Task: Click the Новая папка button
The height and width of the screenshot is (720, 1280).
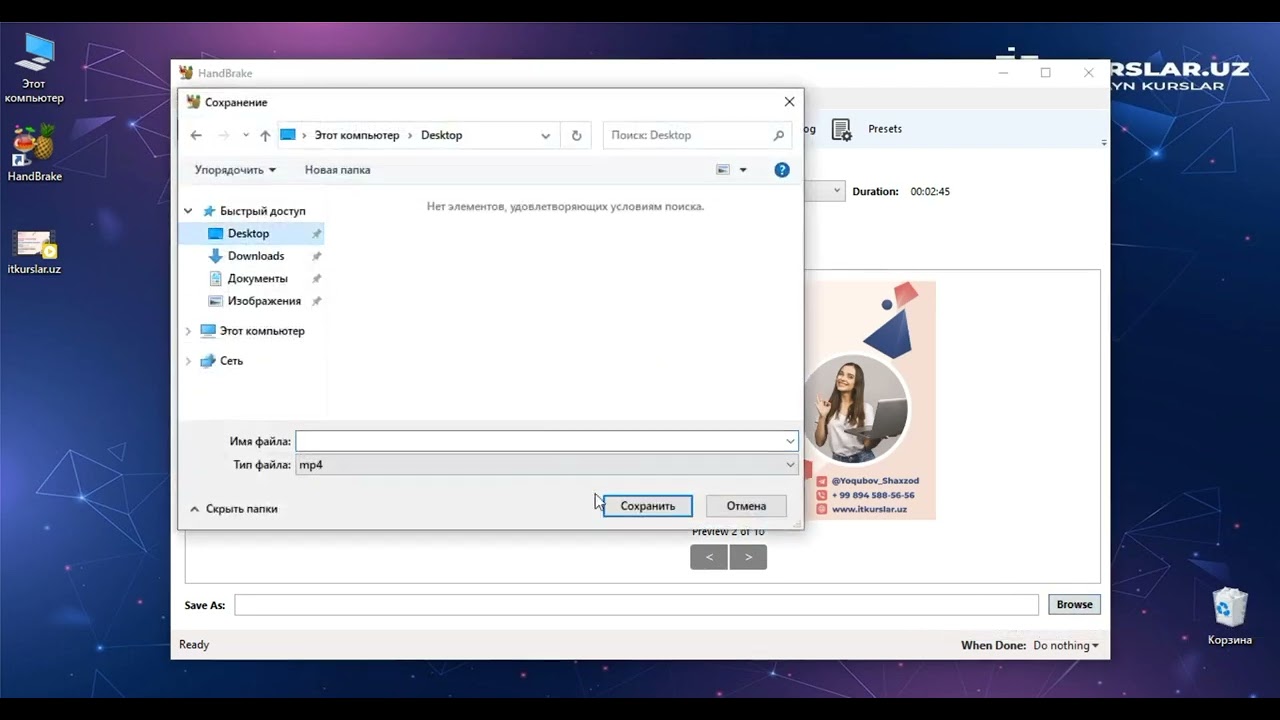Action: coord(337,170)
